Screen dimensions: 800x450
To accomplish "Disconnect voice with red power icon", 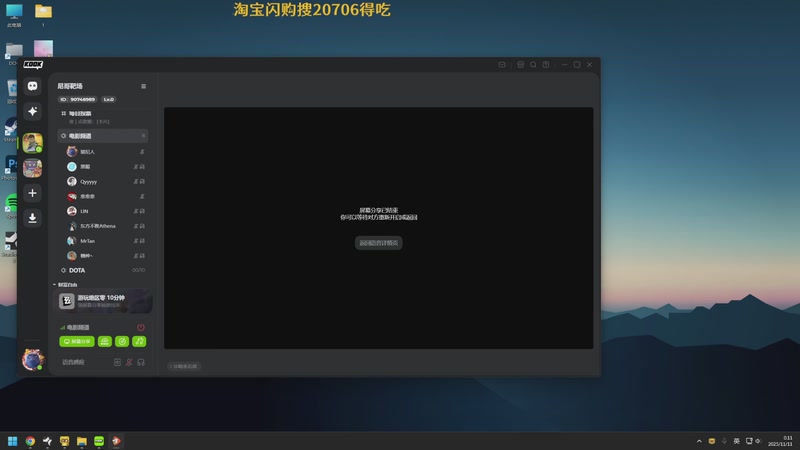I will pos(141,327).
